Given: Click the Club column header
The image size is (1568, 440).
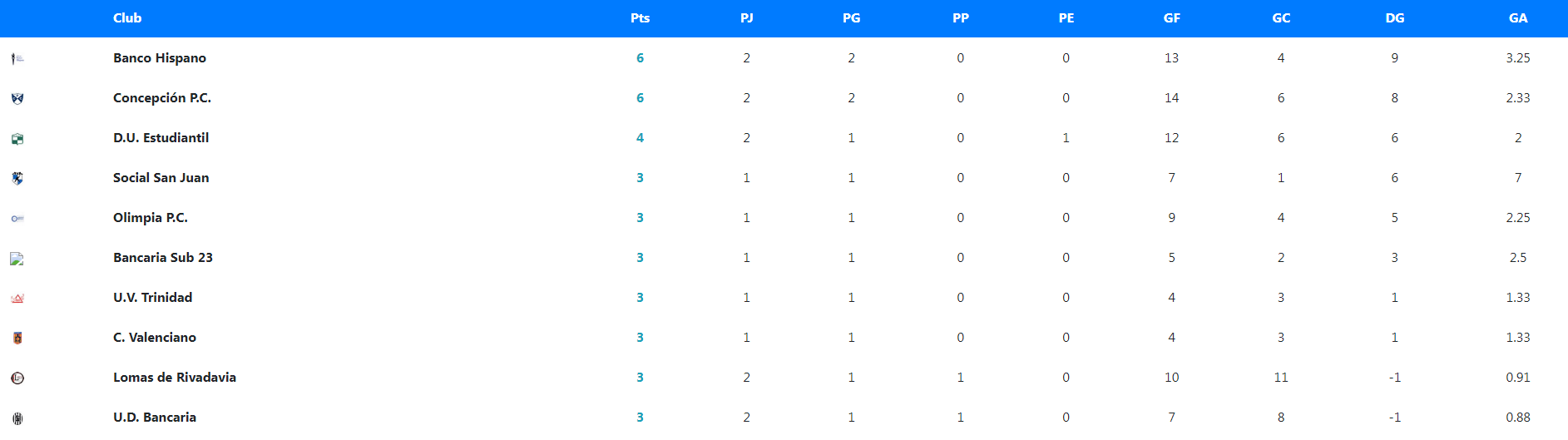Looking at the screenshot, I should (x=127, y=18).
